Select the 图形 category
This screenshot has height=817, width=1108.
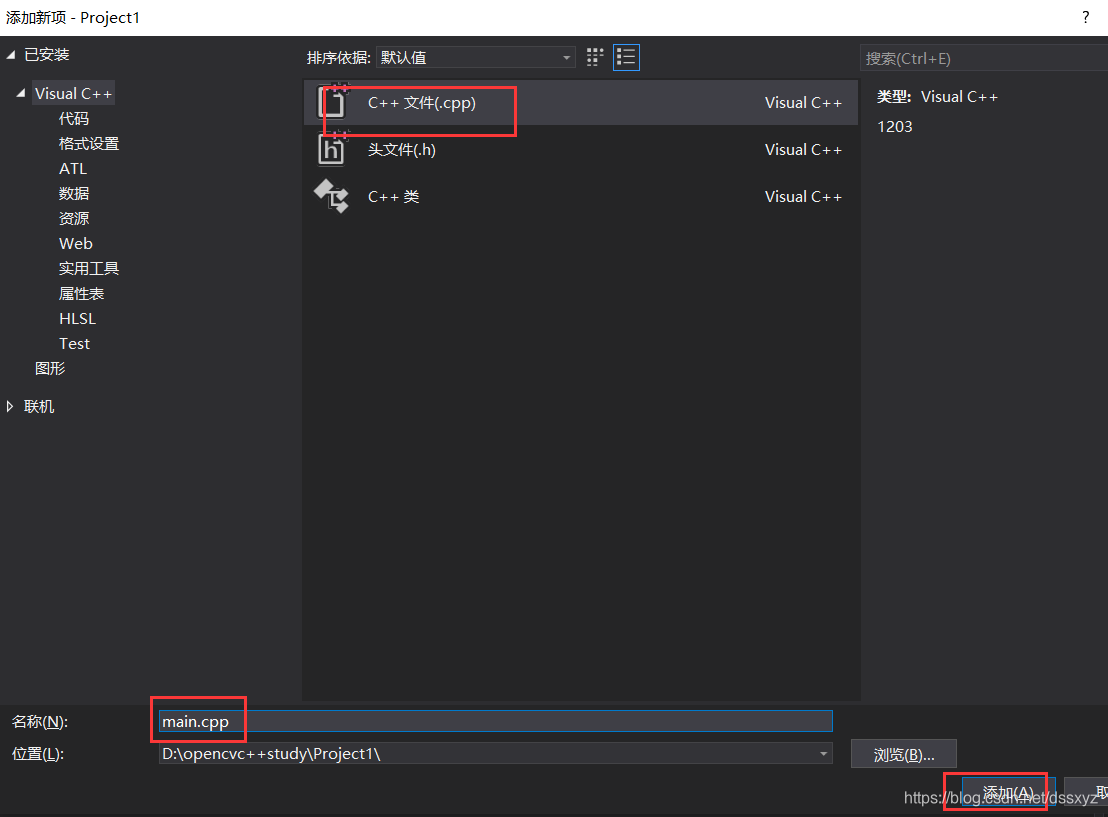(49, 368)
